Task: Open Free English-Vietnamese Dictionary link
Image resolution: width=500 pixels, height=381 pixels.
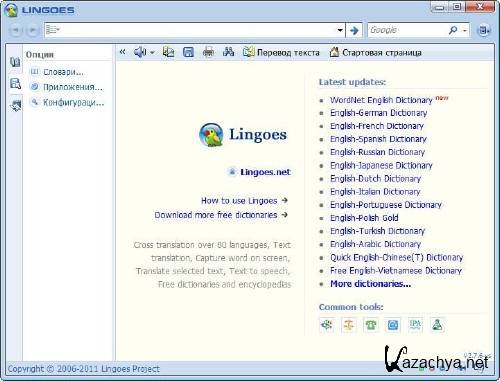Action: pos(396,271)
